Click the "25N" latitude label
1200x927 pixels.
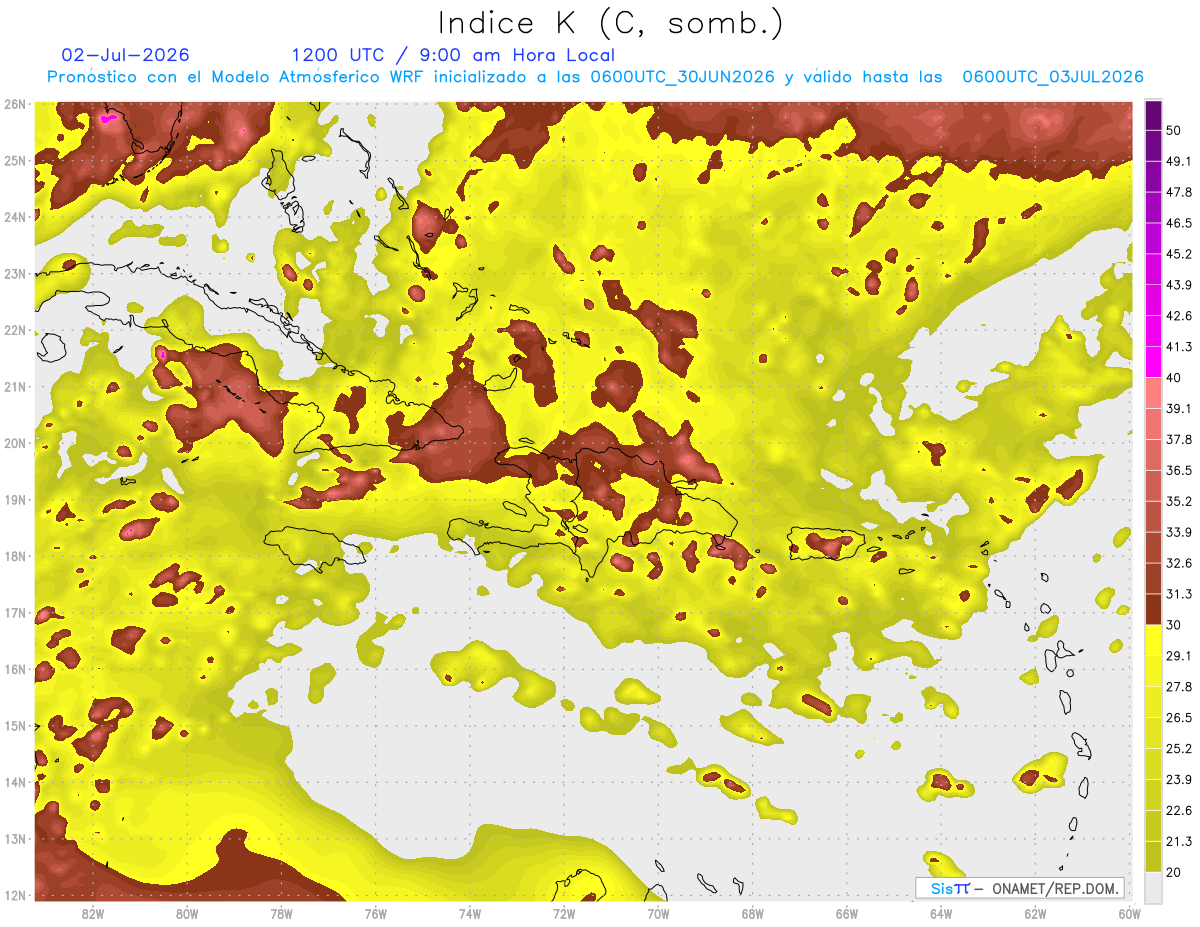point(15,160)
